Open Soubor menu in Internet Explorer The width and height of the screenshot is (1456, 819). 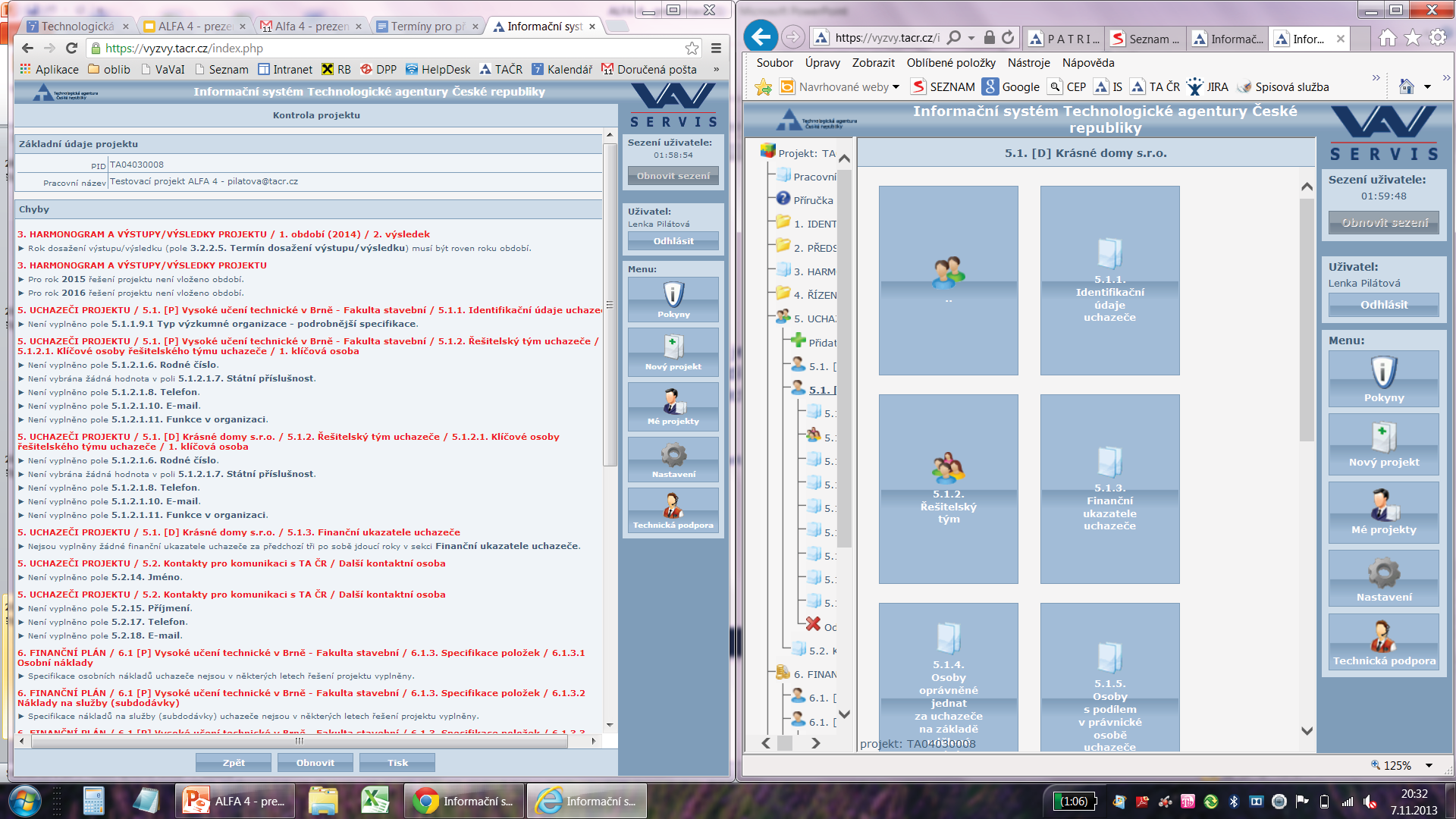pos(774,63)
